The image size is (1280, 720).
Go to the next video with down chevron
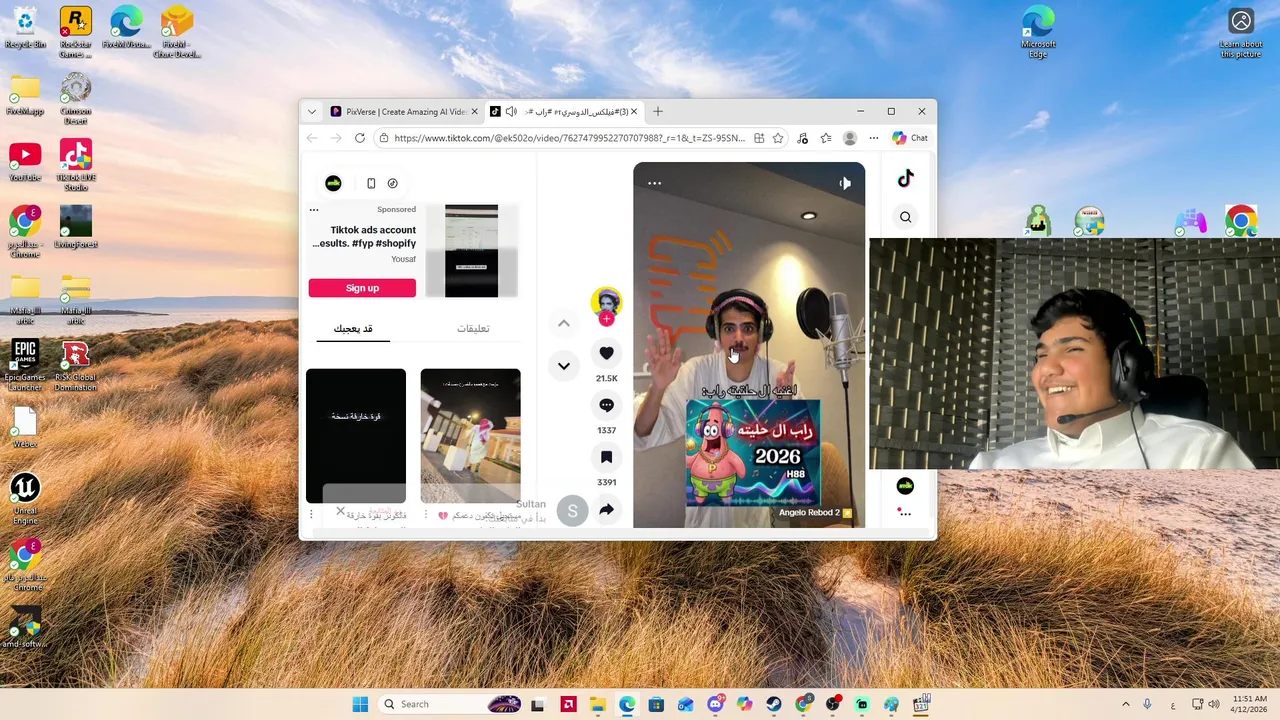pos(564,366)
